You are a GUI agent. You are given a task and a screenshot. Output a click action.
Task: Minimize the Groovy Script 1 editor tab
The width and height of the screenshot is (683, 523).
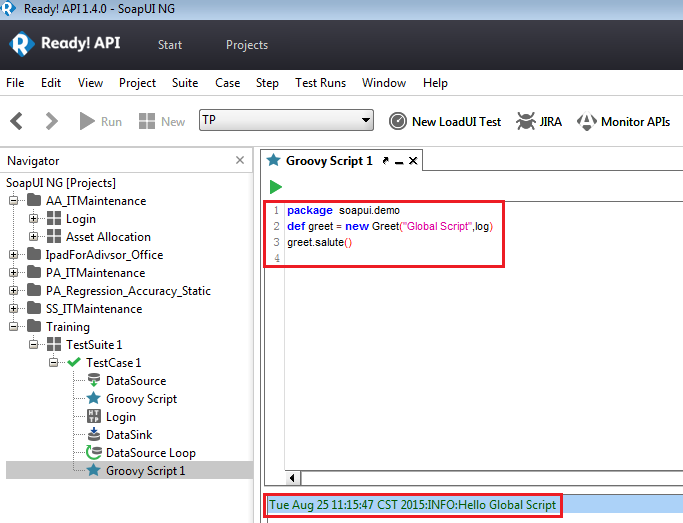(x=399, y=162)
